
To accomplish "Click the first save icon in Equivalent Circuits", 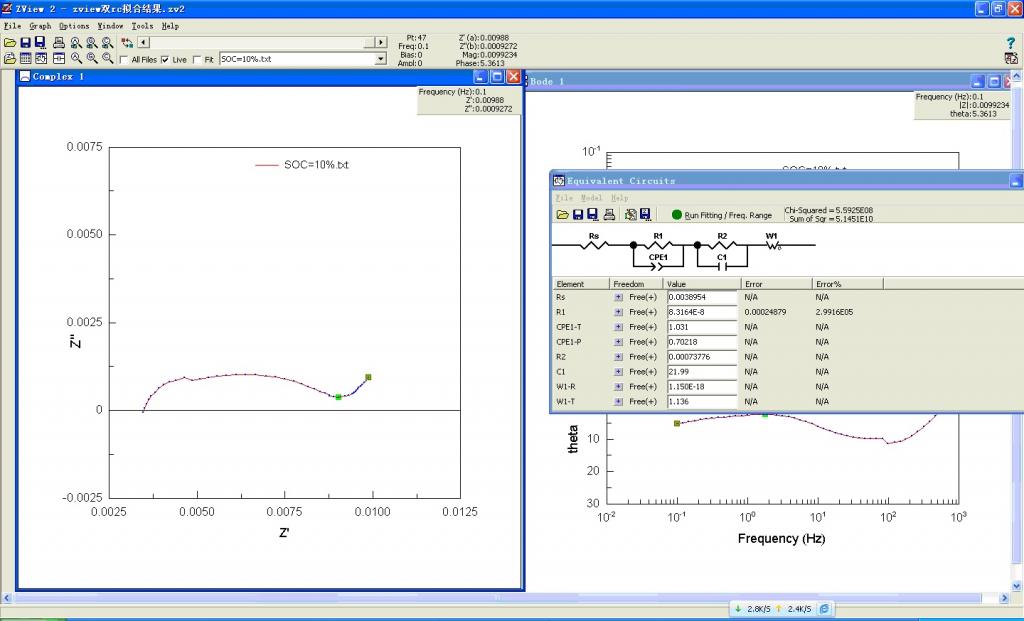I will 578,214.
